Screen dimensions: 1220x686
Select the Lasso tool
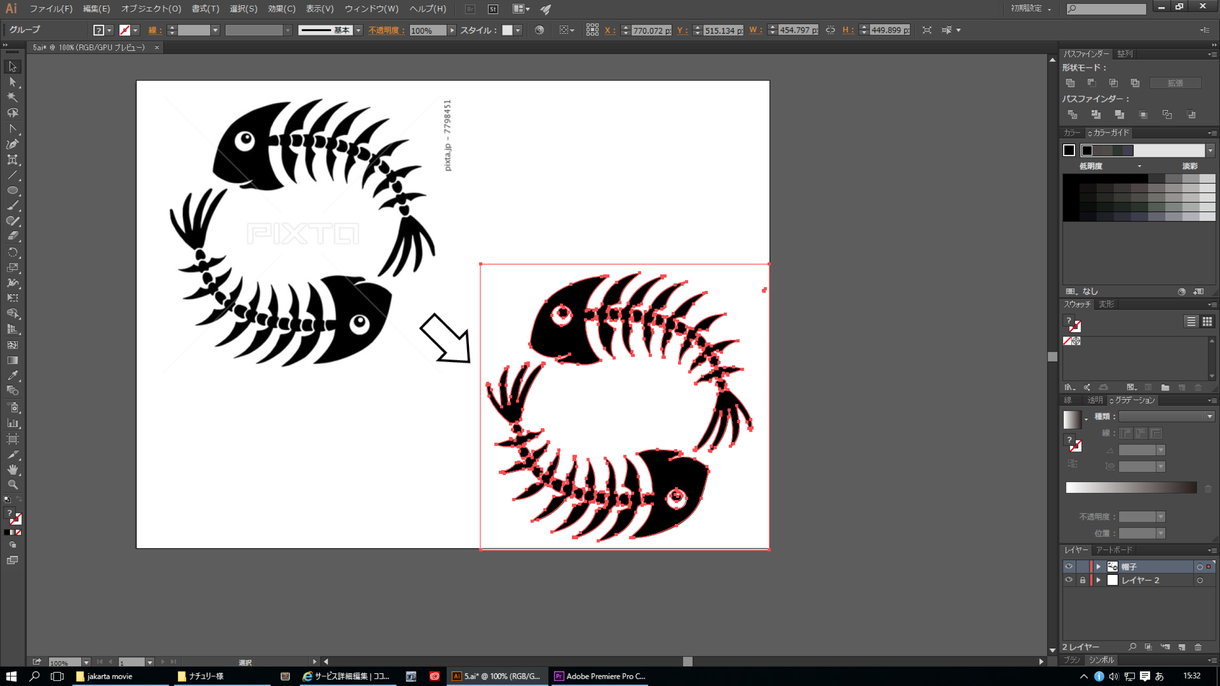tap(13, 113)
